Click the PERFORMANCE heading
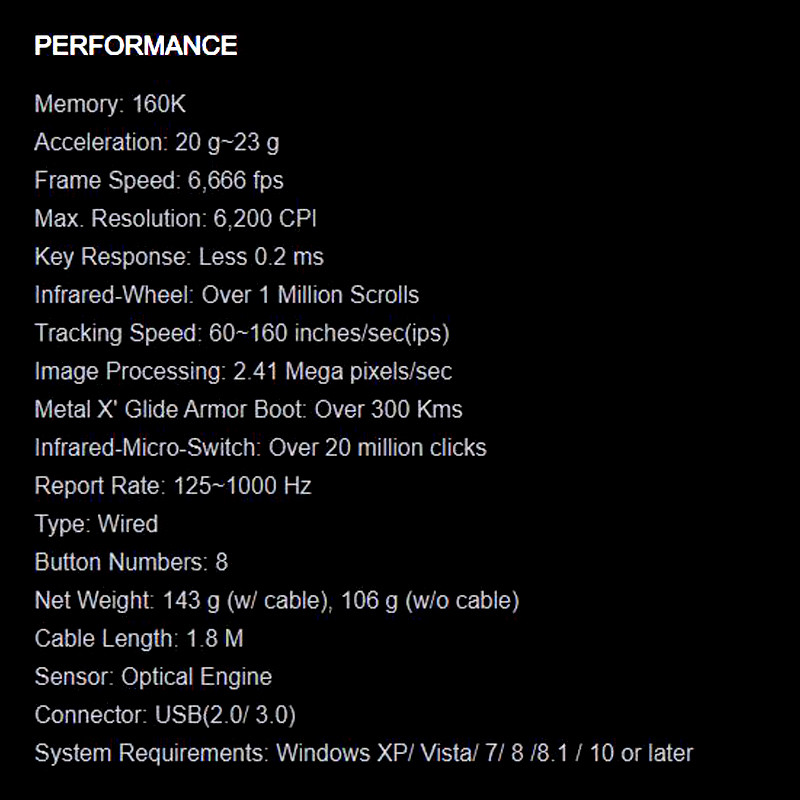The image size is (800, 800). tap(136, 46)
